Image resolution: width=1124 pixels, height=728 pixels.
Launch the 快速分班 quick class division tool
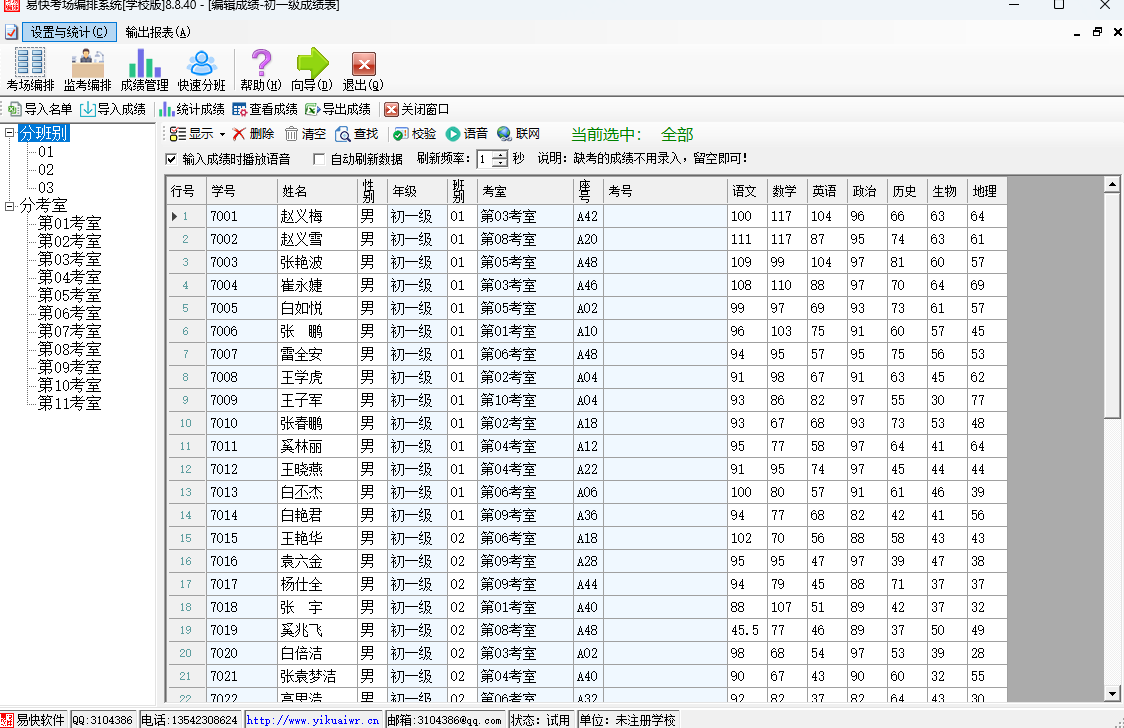coord(201,69)
